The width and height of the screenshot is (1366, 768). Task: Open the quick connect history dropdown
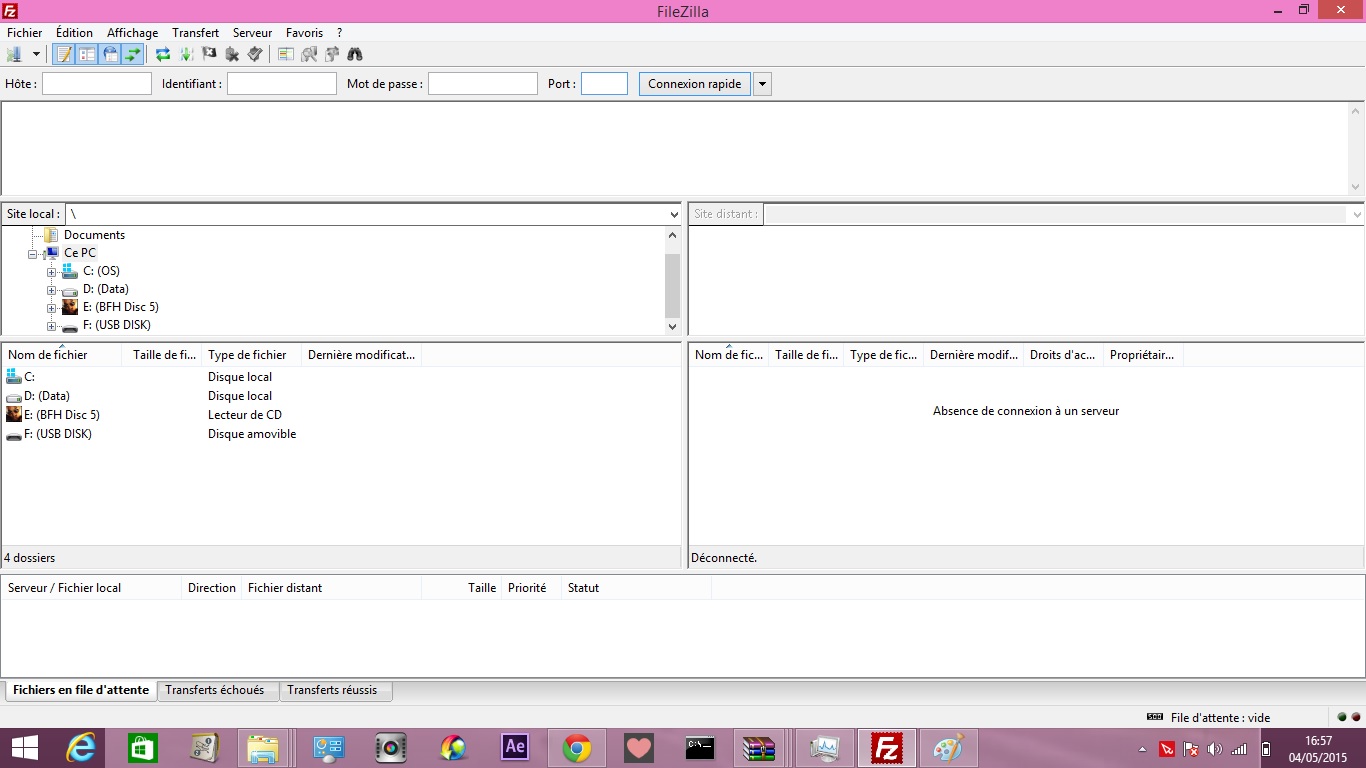(x=763, y=84)
